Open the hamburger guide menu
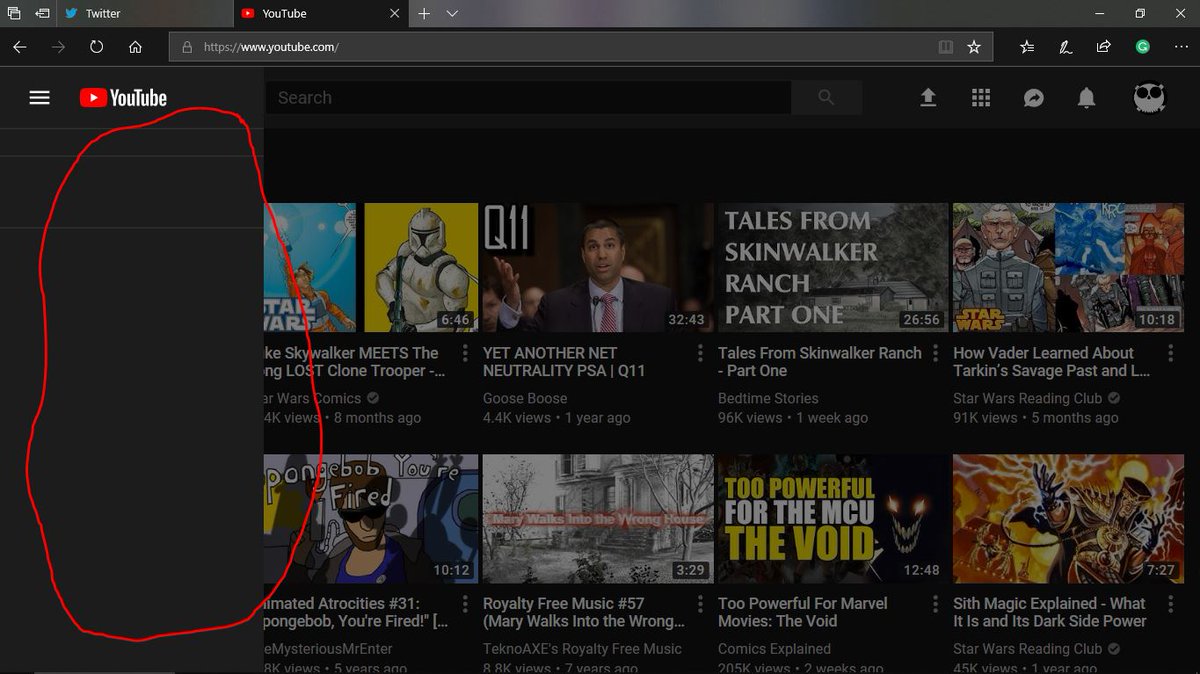 point(39,98)
